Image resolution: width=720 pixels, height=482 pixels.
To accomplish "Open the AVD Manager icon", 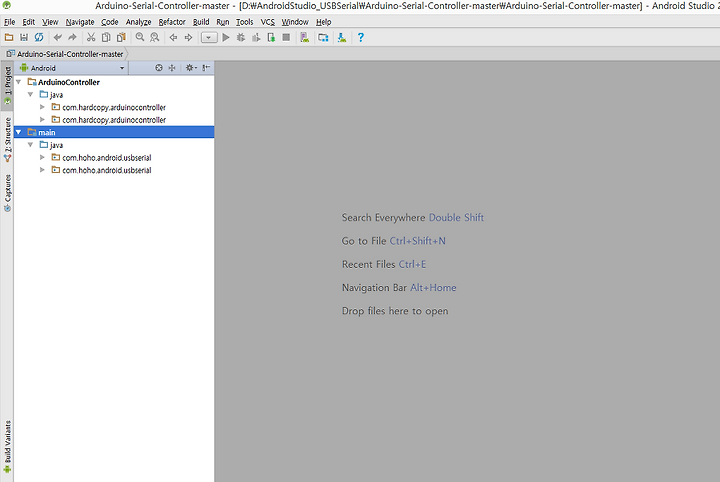I will click(304, 38).
